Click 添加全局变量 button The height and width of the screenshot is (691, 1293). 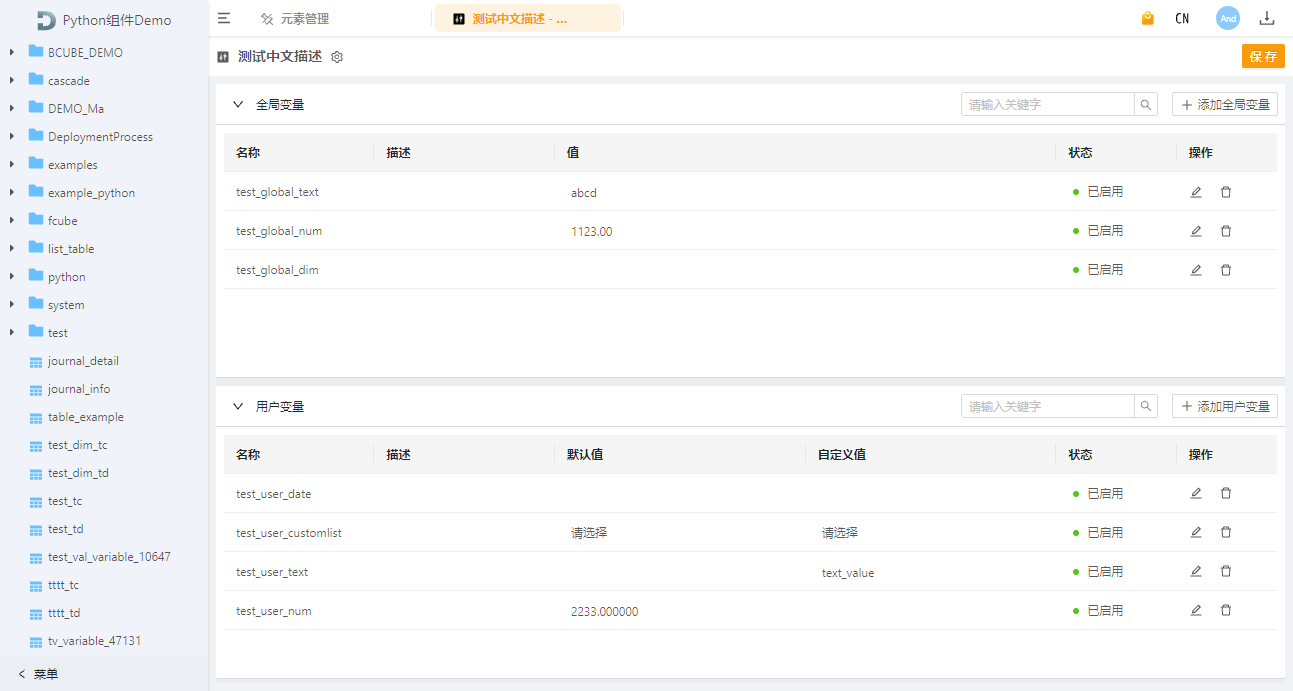(x=1224, y=104)
